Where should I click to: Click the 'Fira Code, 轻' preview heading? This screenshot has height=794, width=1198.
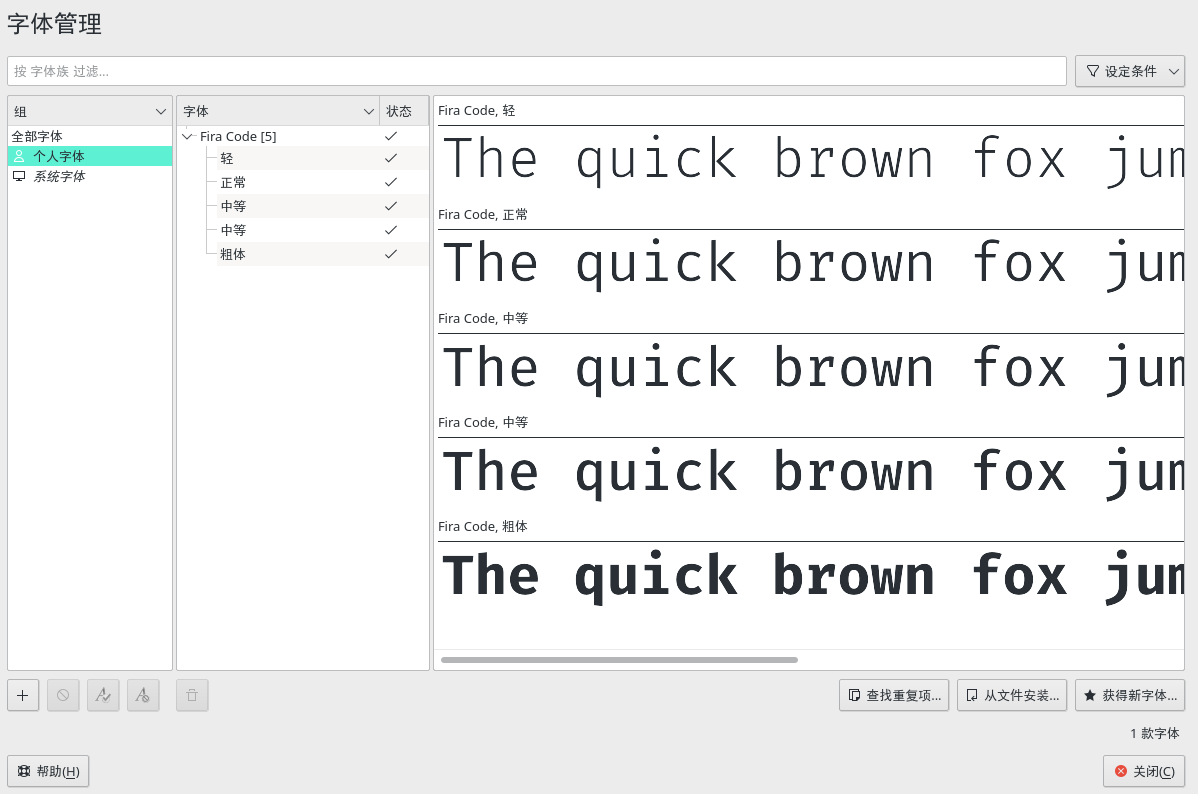477,111
